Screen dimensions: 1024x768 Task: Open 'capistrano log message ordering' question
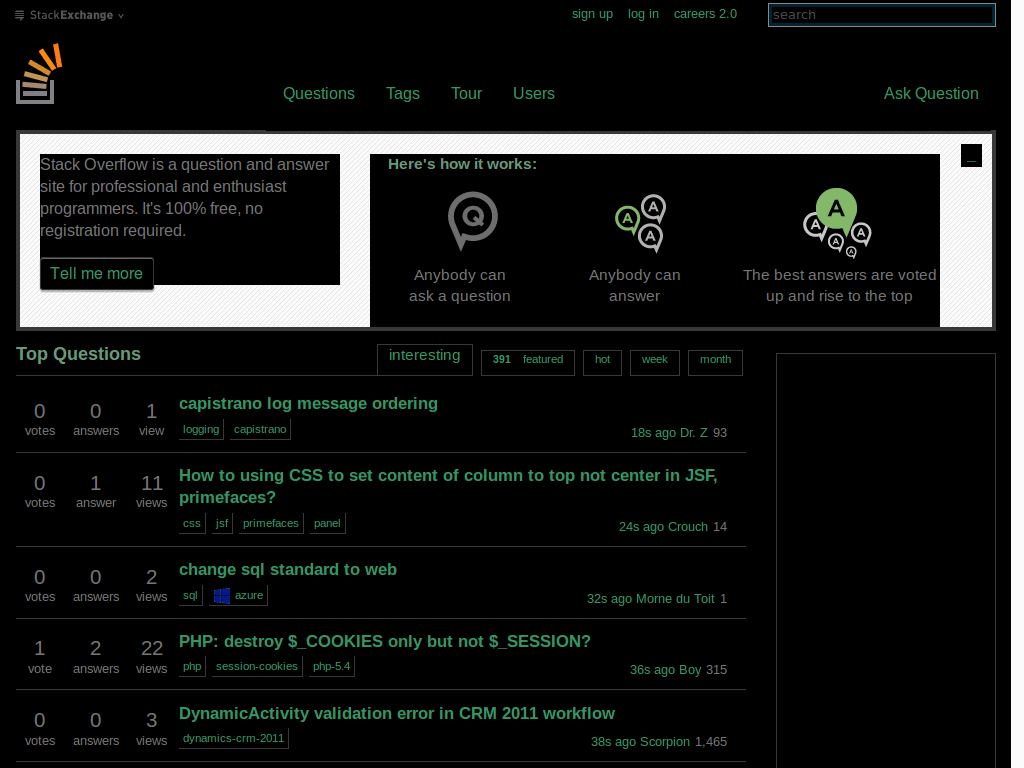[308, 404]
